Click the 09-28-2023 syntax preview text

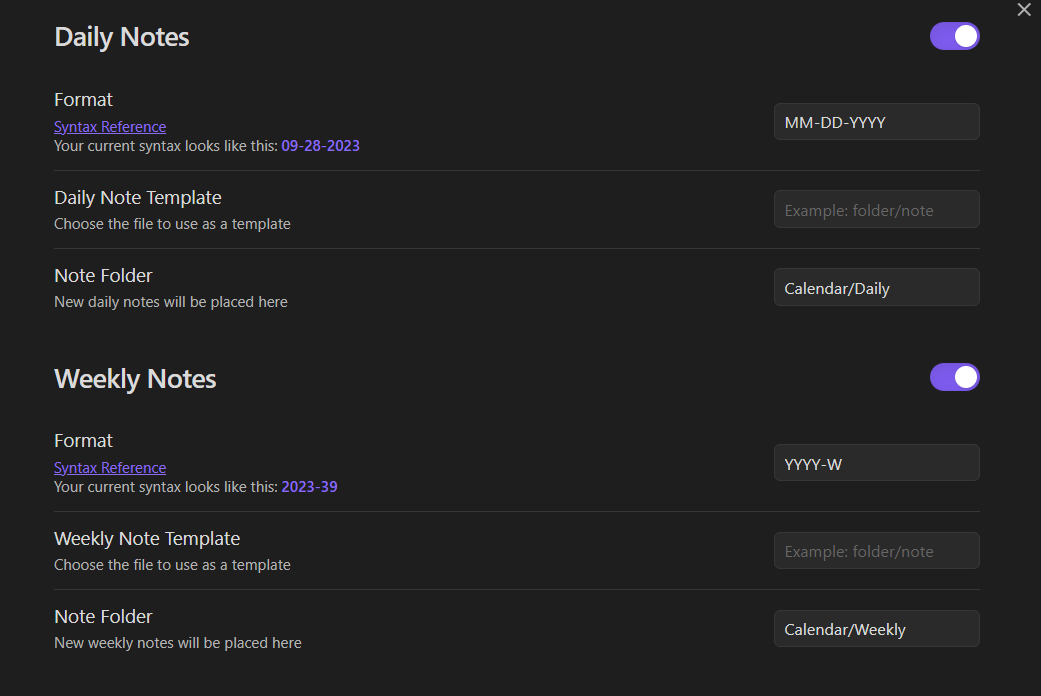(320, 146)
